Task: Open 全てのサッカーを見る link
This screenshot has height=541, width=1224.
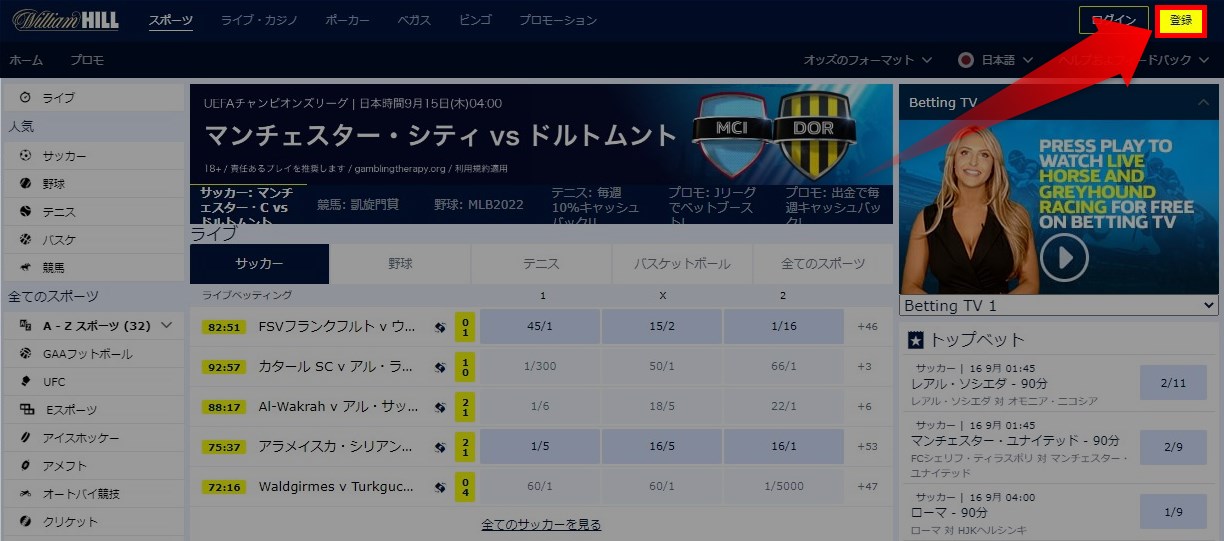Action: click(541, 524)
